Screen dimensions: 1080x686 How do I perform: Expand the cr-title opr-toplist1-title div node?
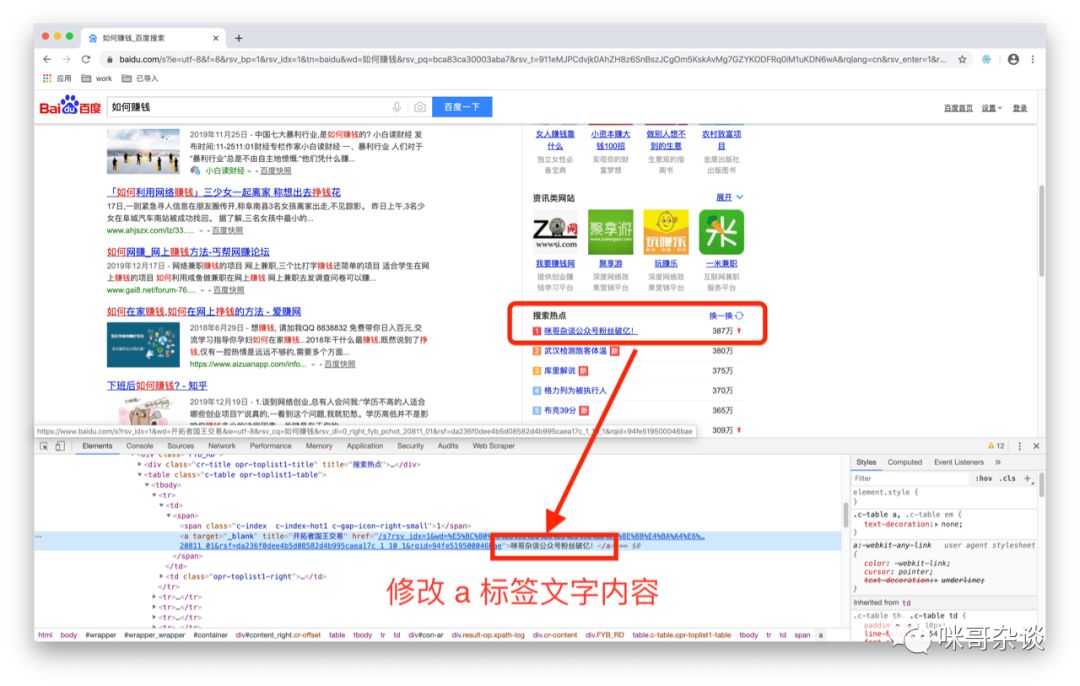pyautogui.click(x=140, y=464)
